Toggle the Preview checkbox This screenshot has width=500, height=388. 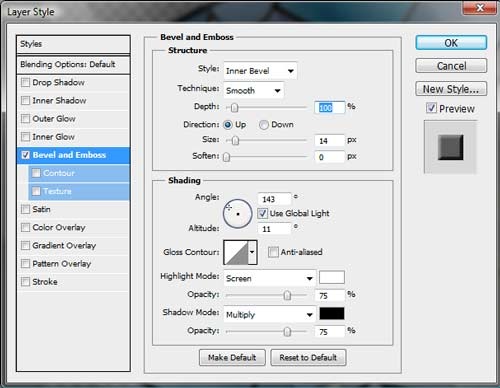pyautogui.click(x=431, y=108)
